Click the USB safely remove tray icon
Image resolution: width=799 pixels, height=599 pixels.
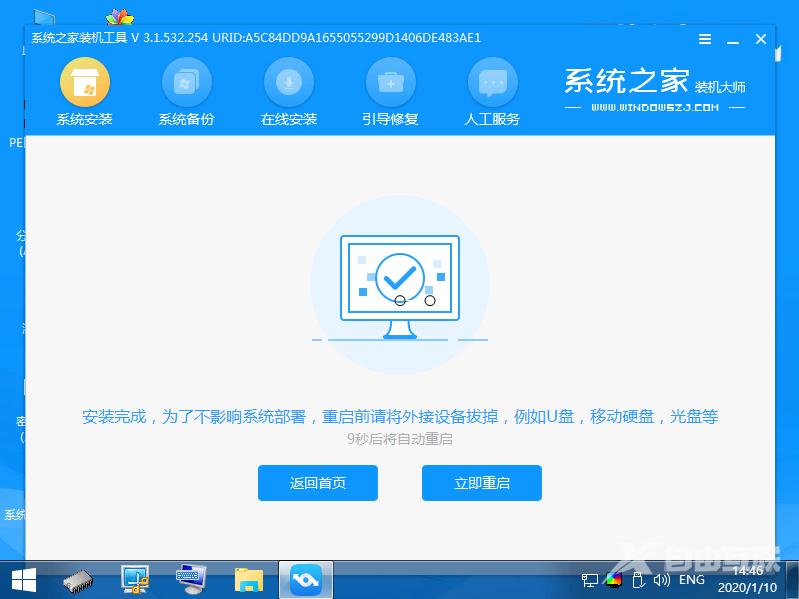coord(637,580)
